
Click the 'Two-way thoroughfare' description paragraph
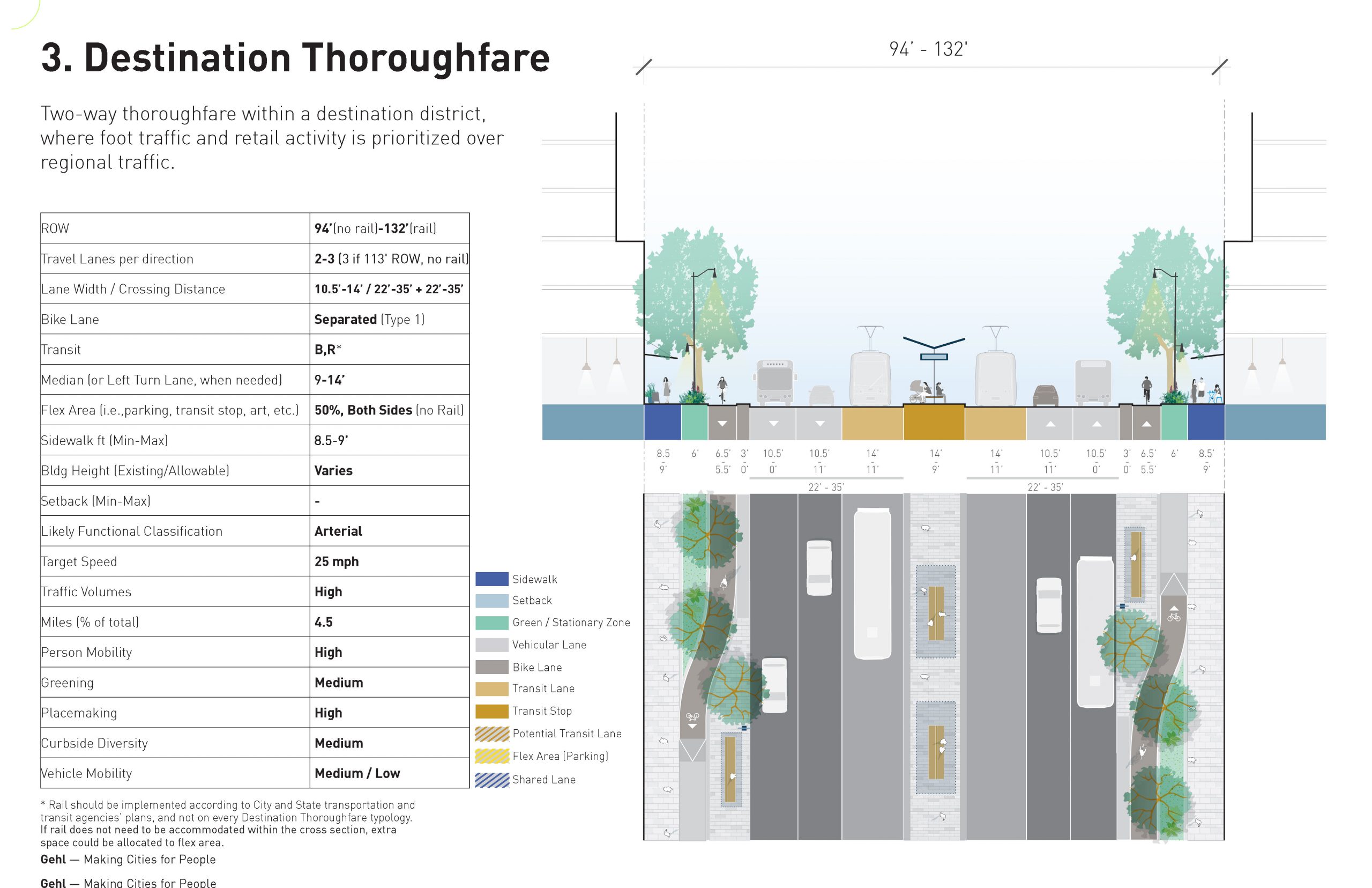point(272,138)
